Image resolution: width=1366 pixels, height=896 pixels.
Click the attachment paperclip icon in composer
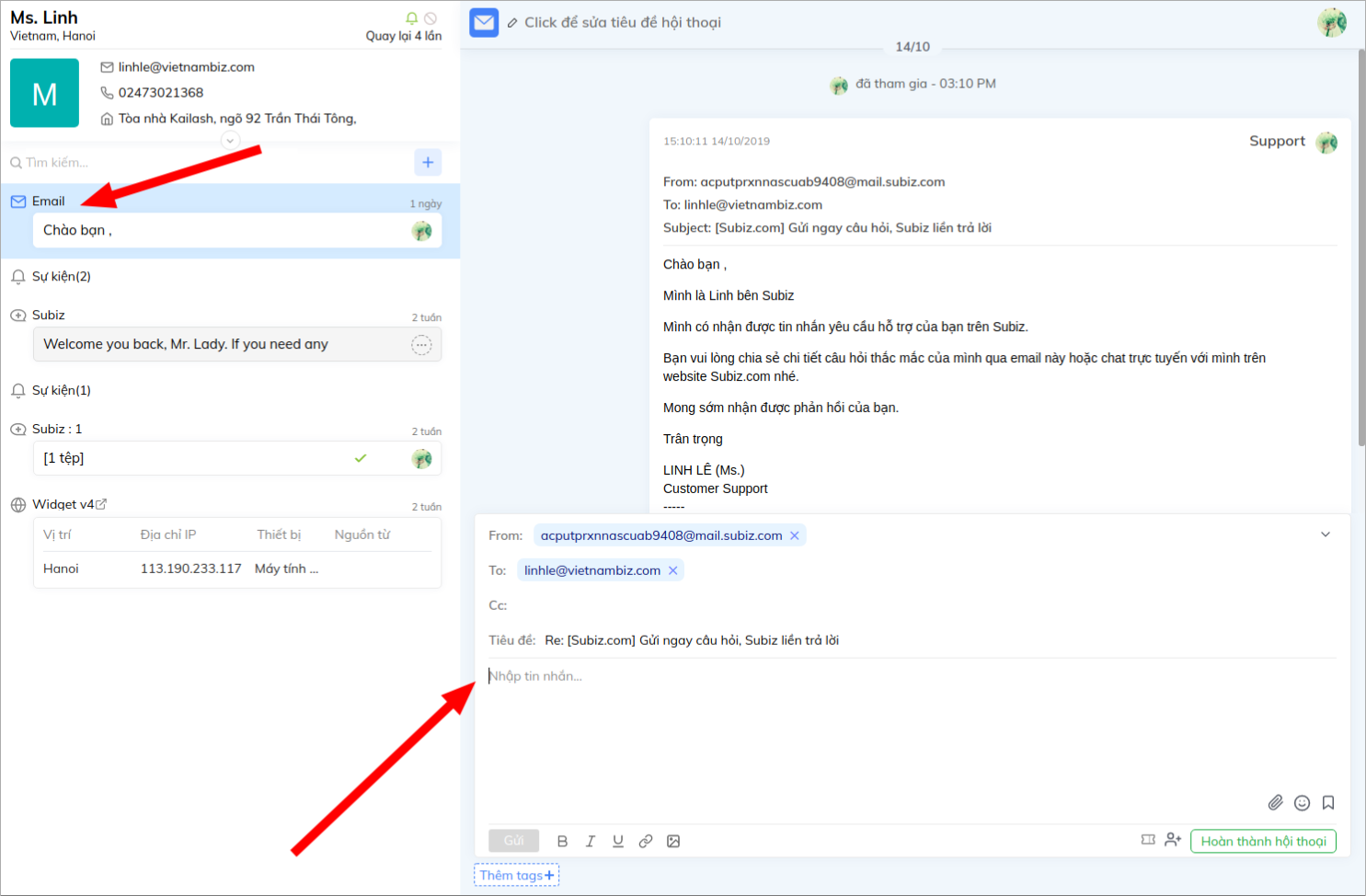click(1276, 802)
